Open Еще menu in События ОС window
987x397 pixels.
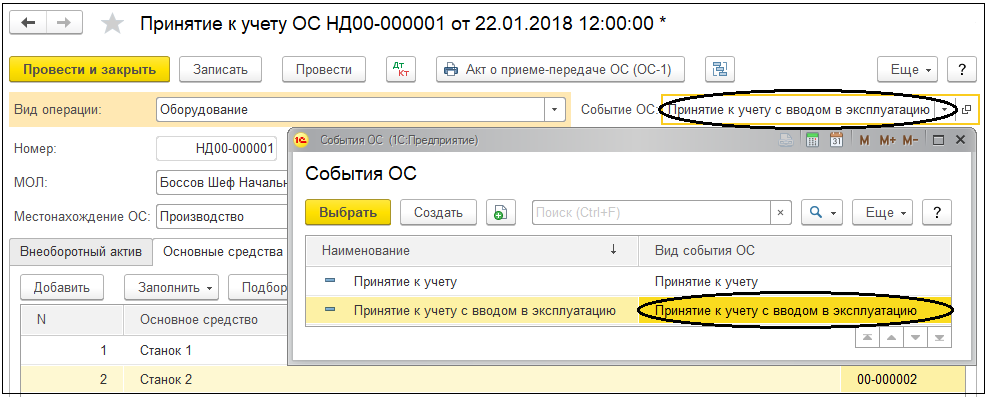[x=883, y=213]
